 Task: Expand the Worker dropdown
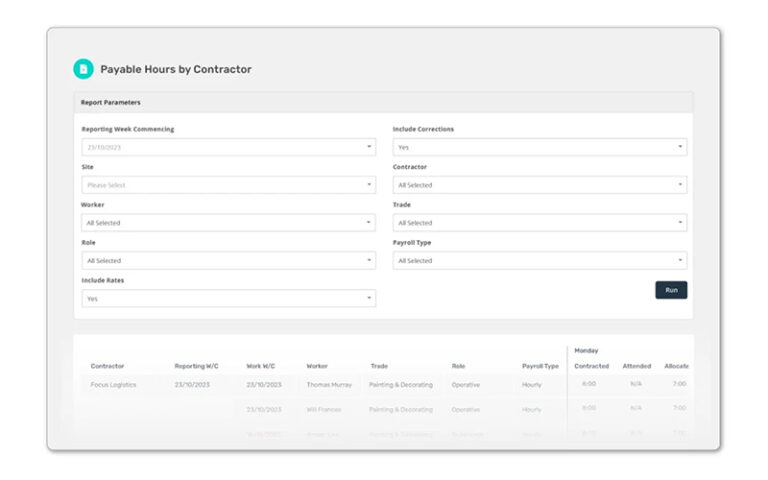click(228, 223)
